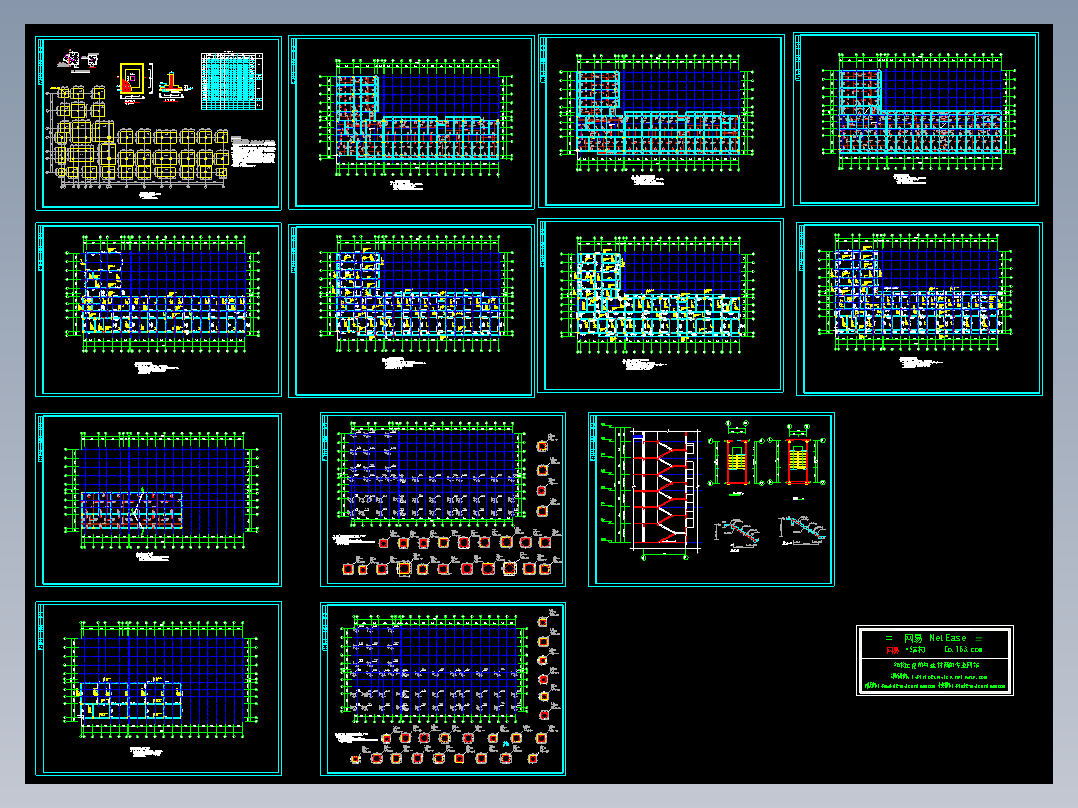Select the yellow square footing plan detail
The image size is (1078, 808).
[x=132, y=79]
